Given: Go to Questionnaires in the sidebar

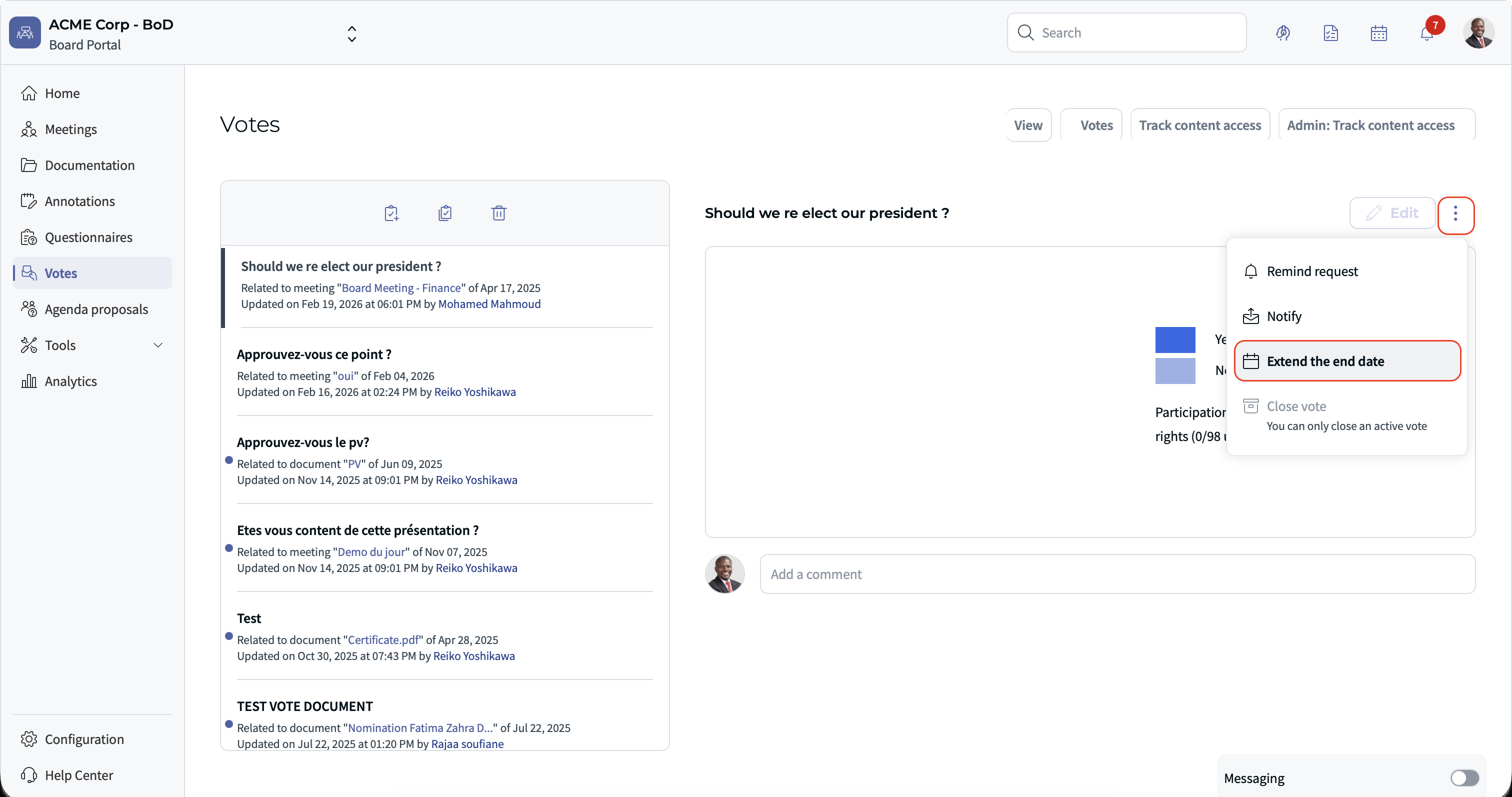Looking at the screenshot, I should 88,237.
